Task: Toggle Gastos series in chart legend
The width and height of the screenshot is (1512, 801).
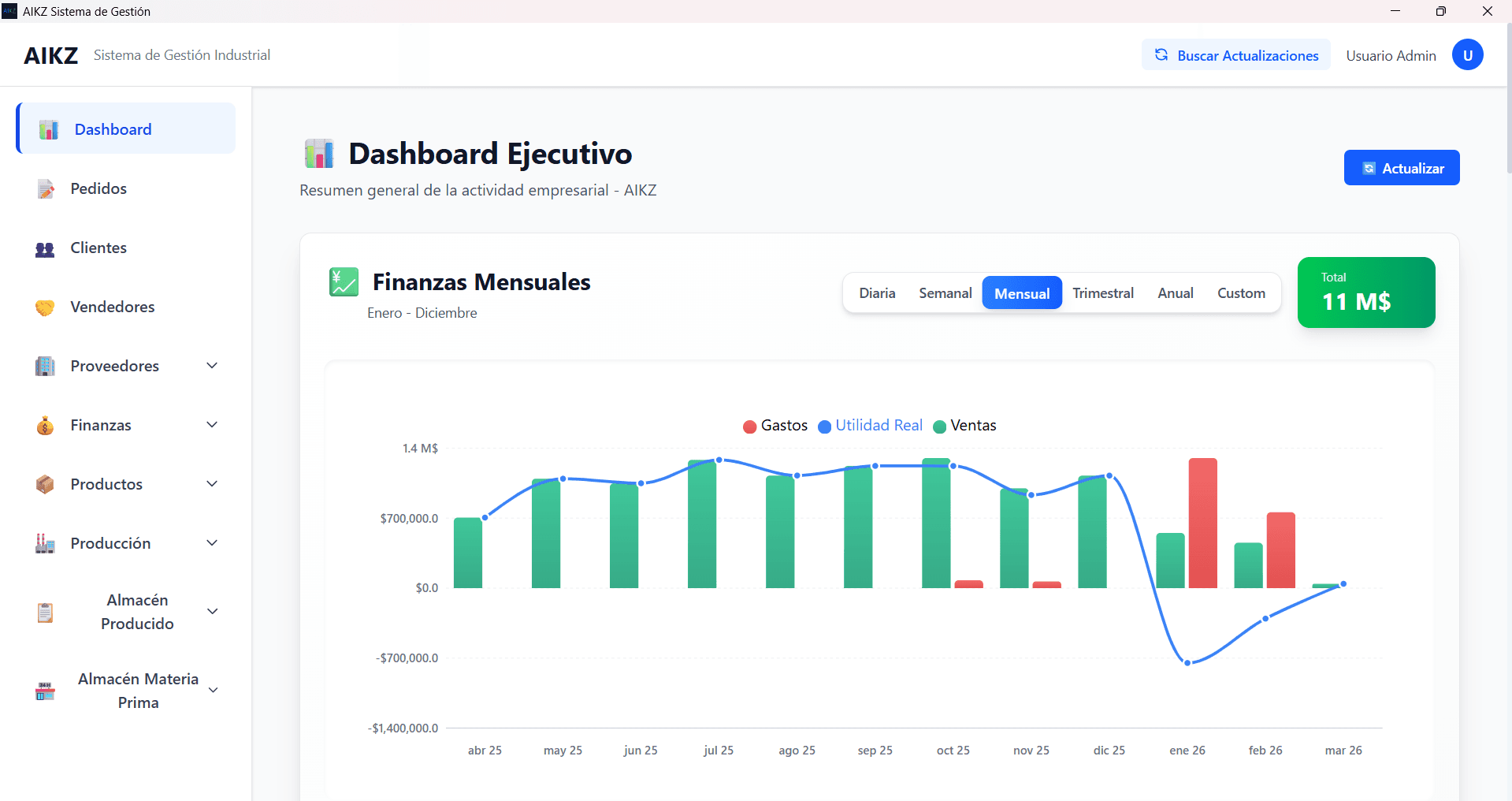Action: point(775,426)
